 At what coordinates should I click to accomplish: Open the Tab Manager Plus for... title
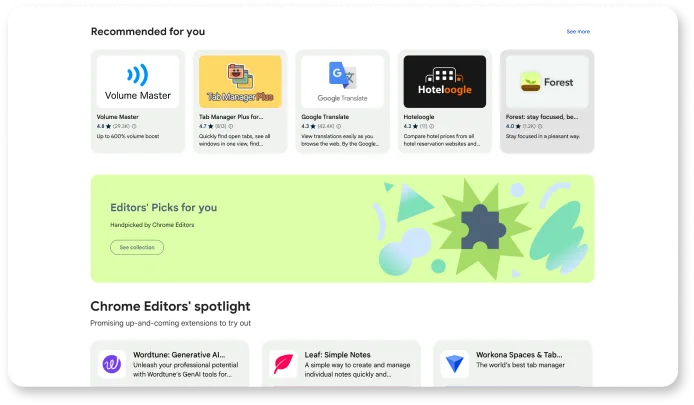(231, 117)
